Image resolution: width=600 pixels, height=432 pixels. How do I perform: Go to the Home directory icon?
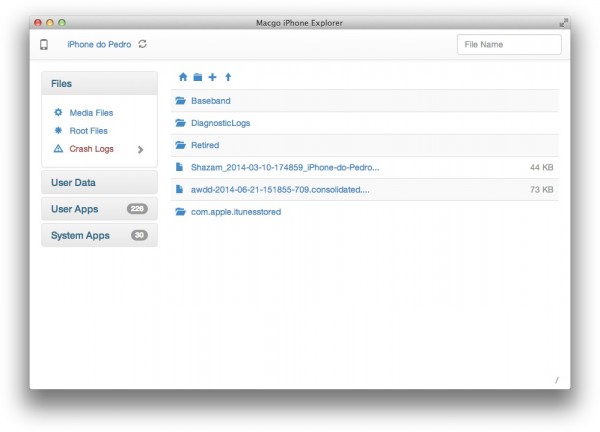point(183,77)
